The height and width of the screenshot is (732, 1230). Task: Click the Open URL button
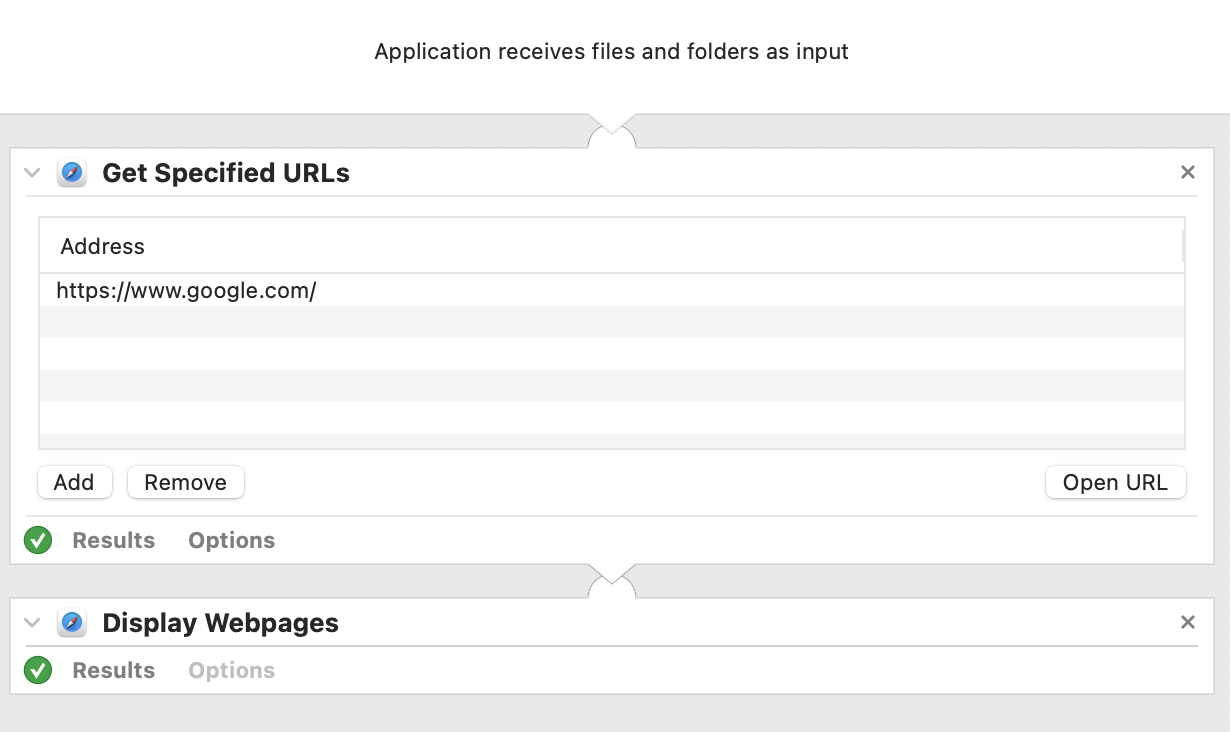[x=1115, y=482]
